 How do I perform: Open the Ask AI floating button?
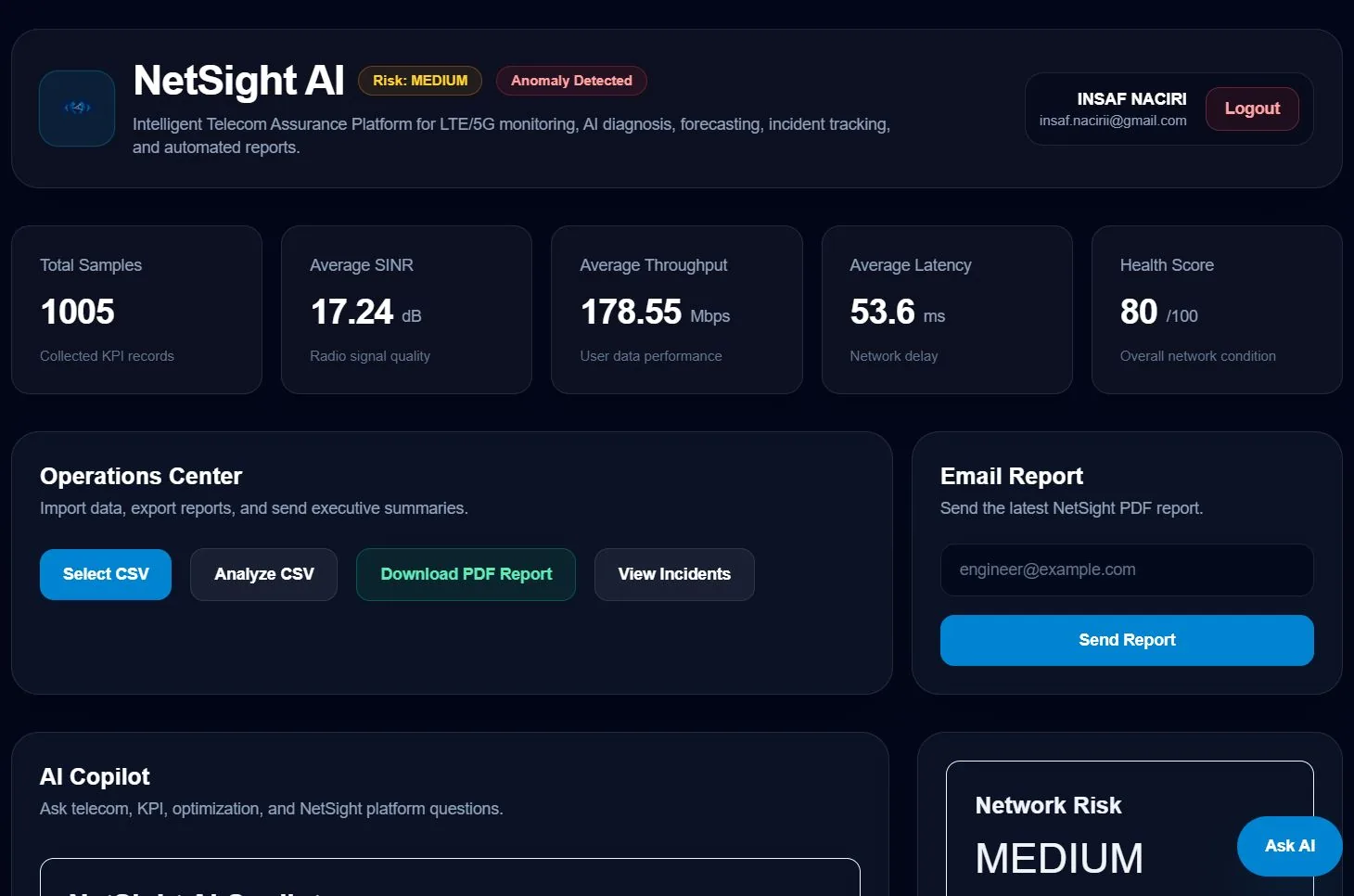click(1289, 846)
